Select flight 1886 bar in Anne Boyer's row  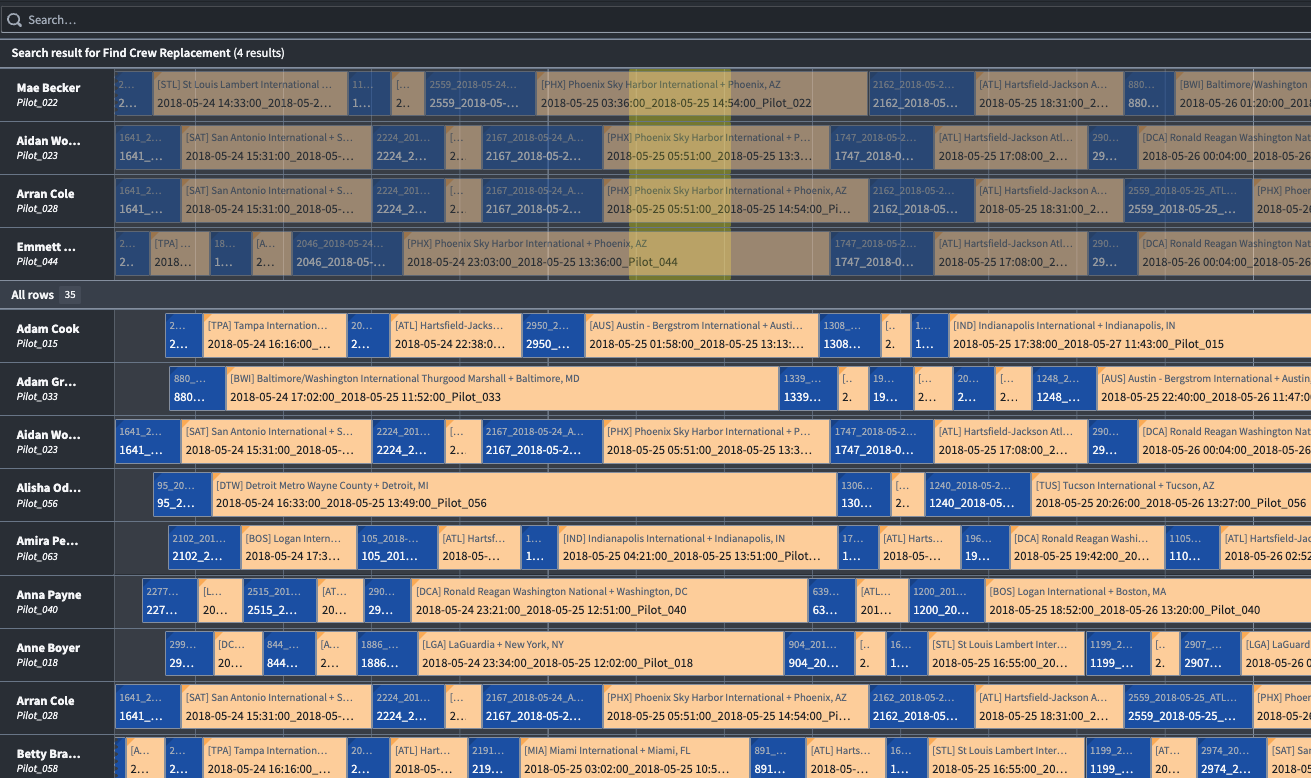click(387, 654)
